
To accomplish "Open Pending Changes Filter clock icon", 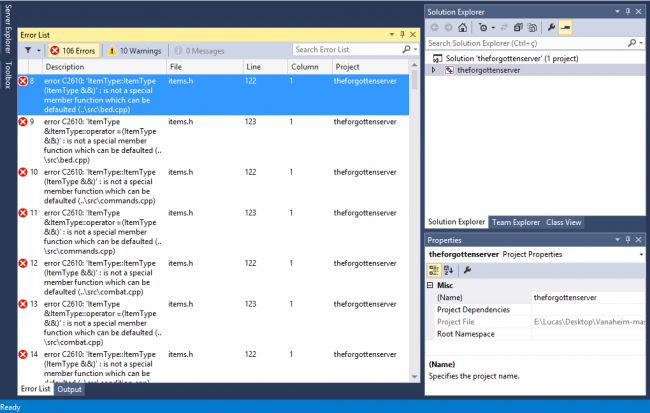I will [483, 28].
